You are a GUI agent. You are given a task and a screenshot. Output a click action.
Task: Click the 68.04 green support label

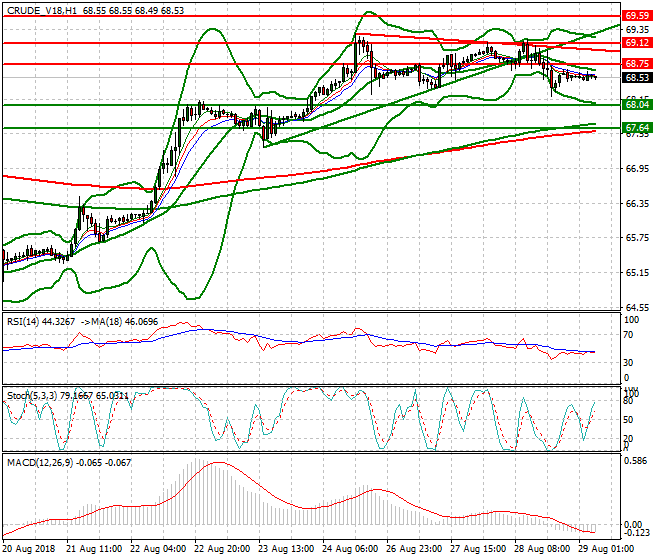(x=637, y=104)
